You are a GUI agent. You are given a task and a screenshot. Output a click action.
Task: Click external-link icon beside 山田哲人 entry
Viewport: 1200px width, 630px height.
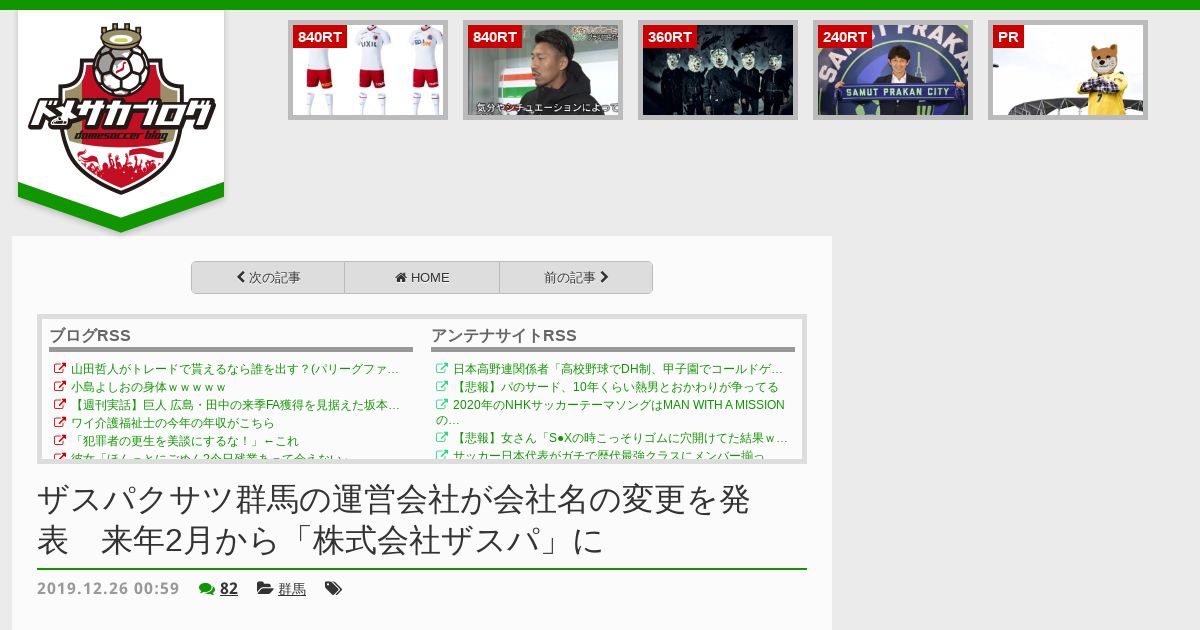[60, 369]
